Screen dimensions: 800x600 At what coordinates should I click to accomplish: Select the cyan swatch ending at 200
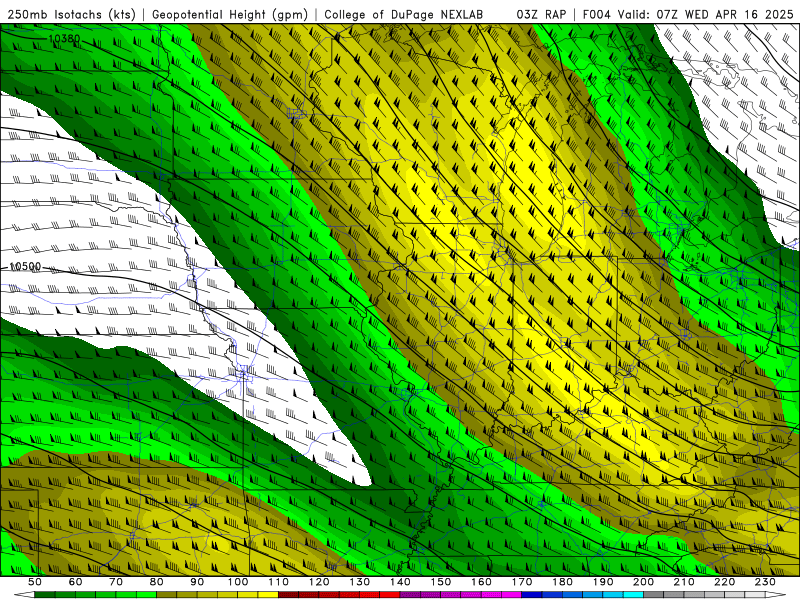click(633, 595)
